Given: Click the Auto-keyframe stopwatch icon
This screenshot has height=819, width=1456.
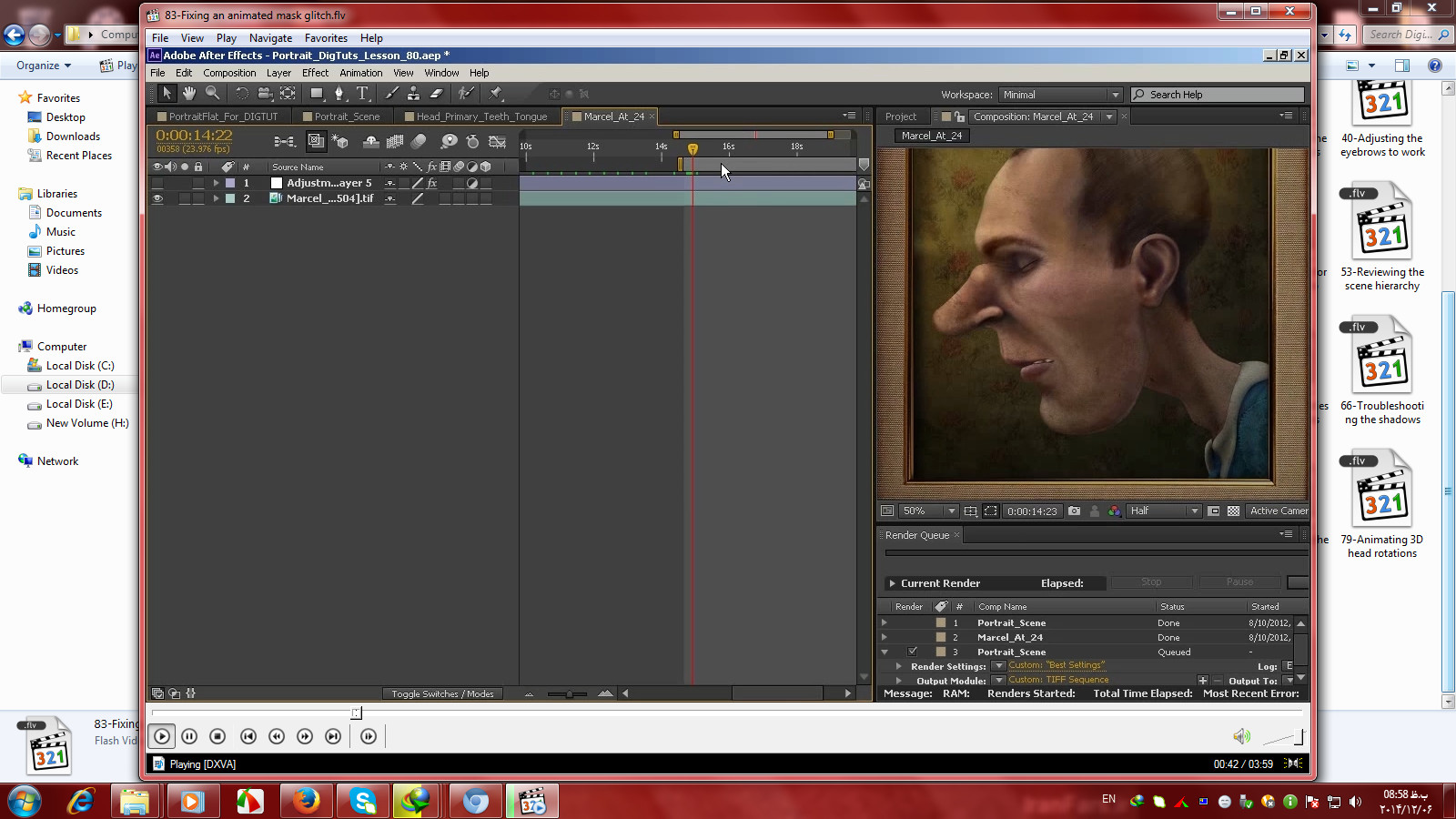Looking at the screenshot, I should tap(472, 141).
